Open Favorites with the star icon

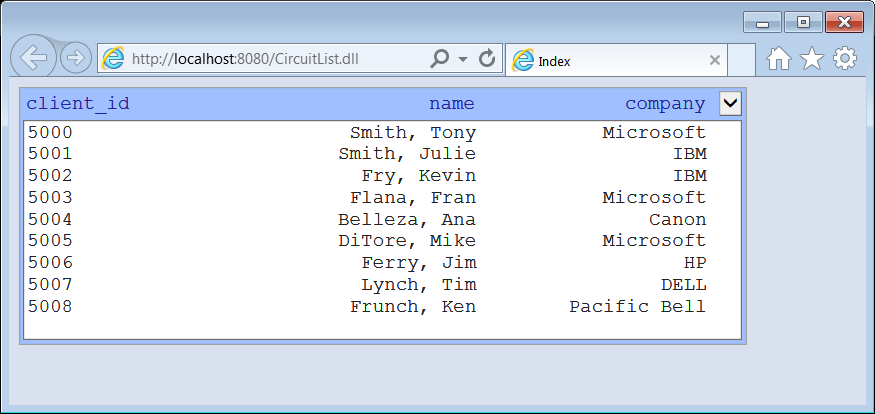pyautogui.click(x=811, y=58)
